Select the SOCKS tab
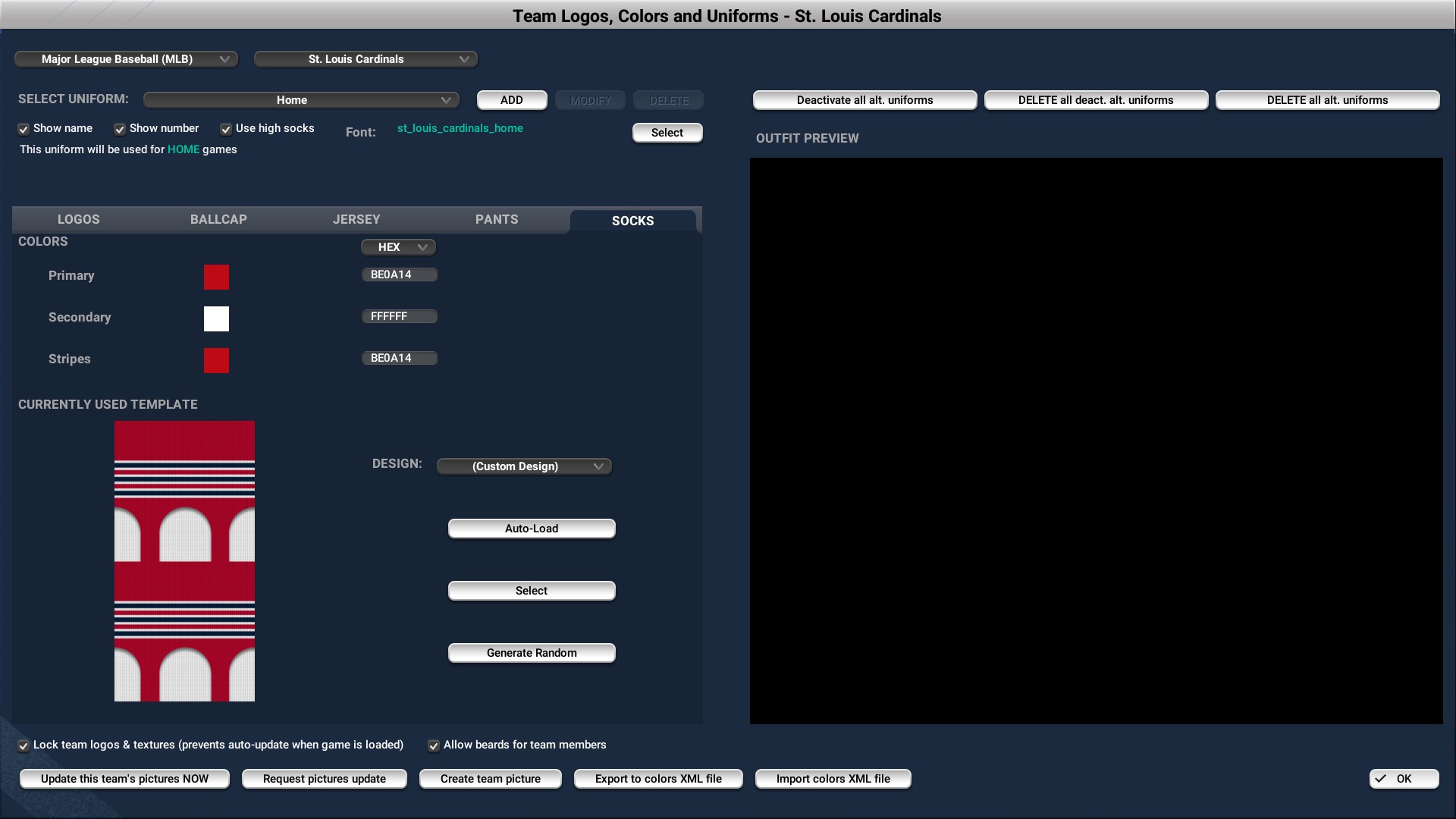Viewport: 1456px width, 819px height. [632, 221]
